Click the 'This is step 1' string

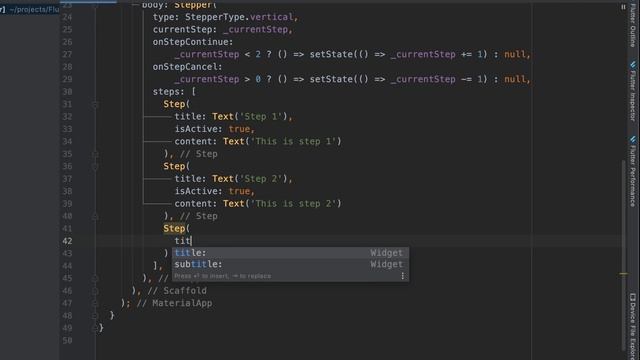[293, 142]
